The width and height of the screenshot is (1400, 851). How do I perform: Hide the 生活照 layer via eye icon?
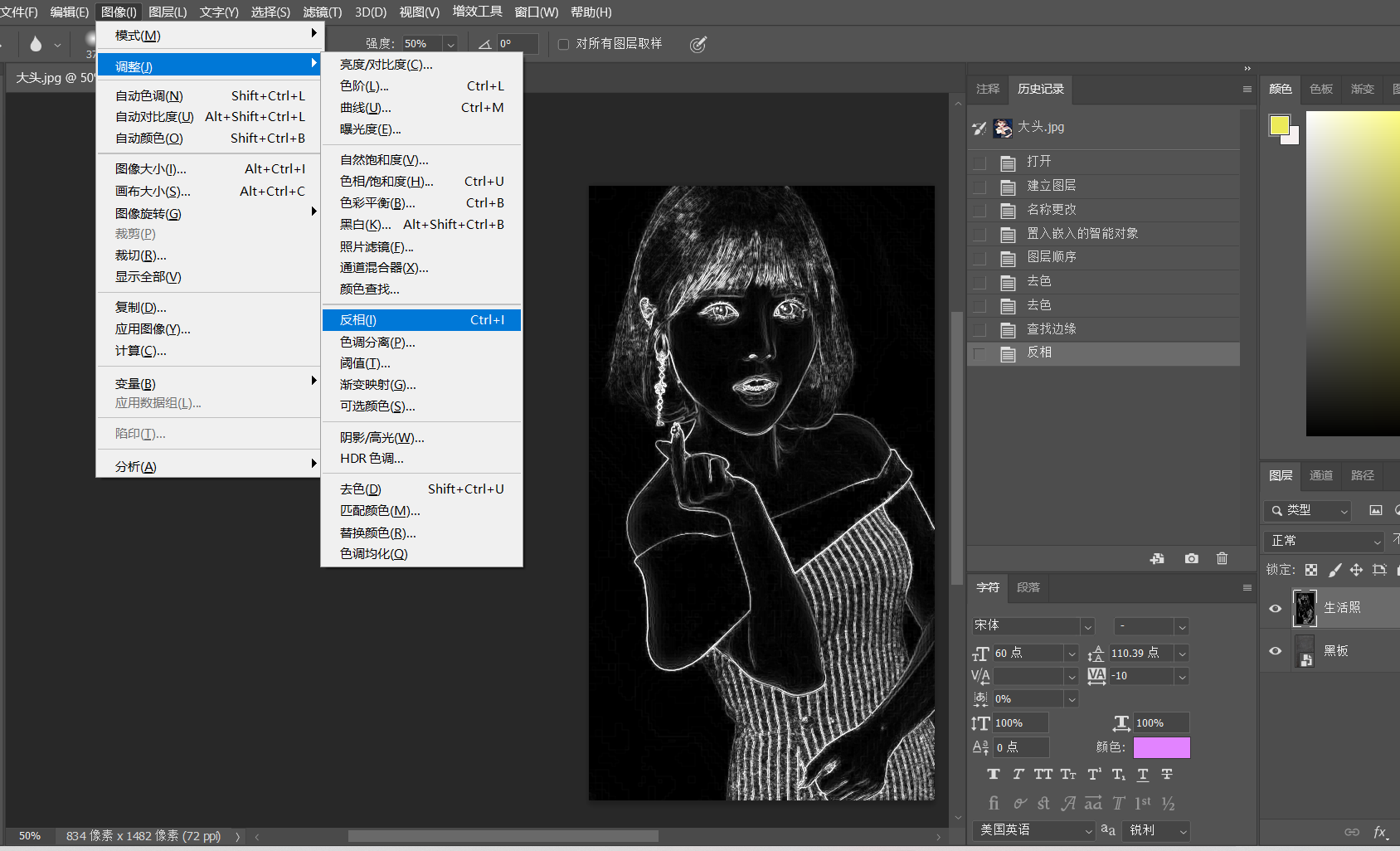pos(1276,608)
